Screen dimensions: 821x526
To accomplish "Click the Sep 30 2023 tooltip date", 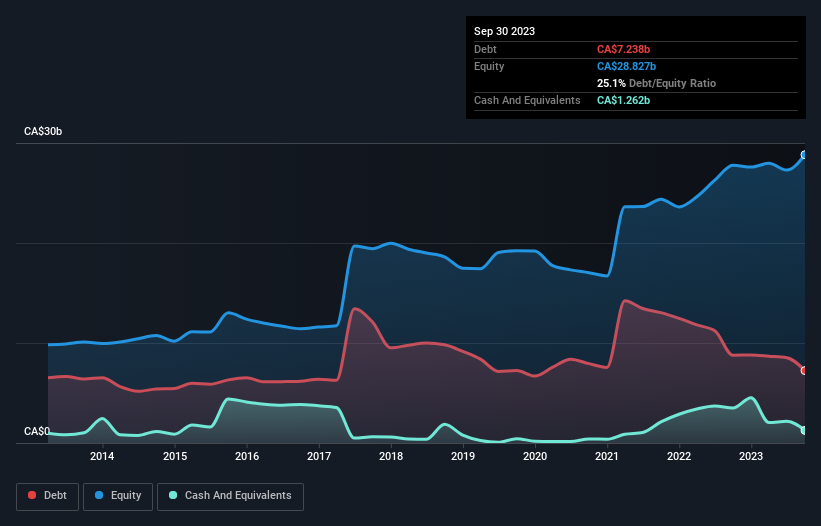I will 504,31.
